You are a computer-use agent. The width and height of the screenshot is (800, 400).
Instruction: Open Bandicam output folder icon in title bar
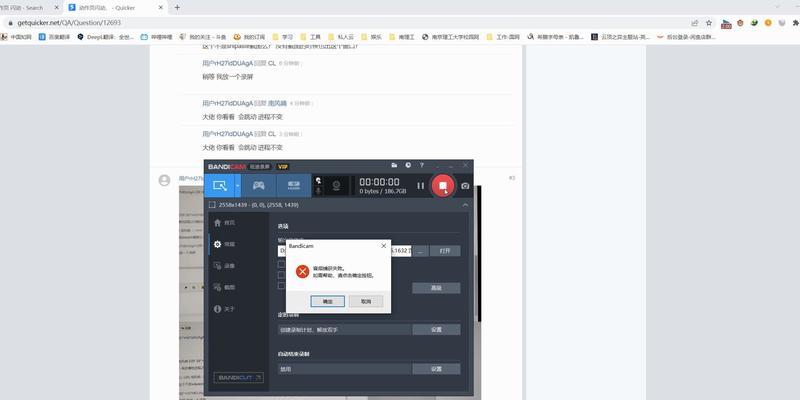click(394, 165)
